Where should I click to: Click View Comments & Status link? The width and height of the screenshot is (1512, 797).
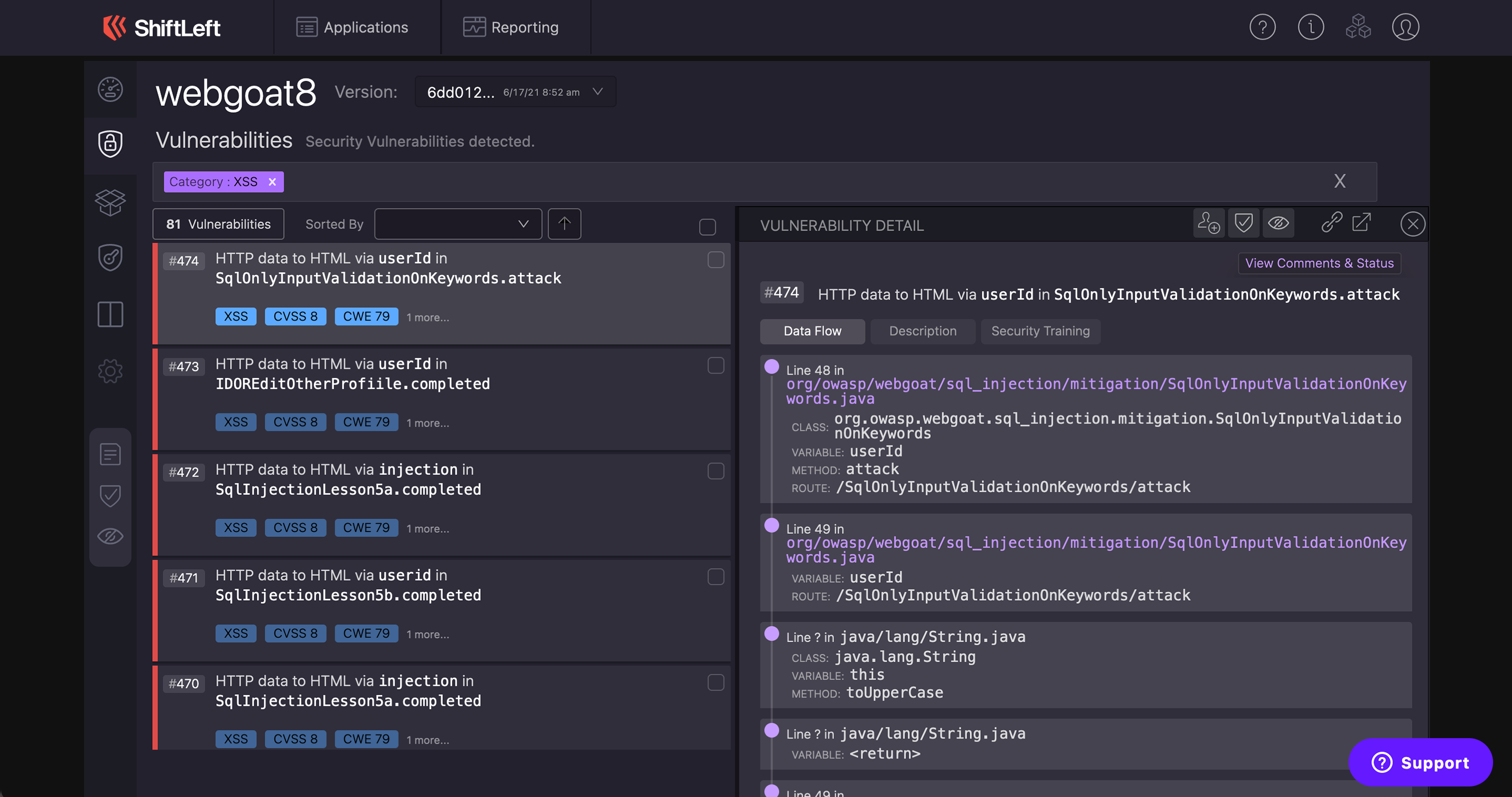[x=1319, y=264]
